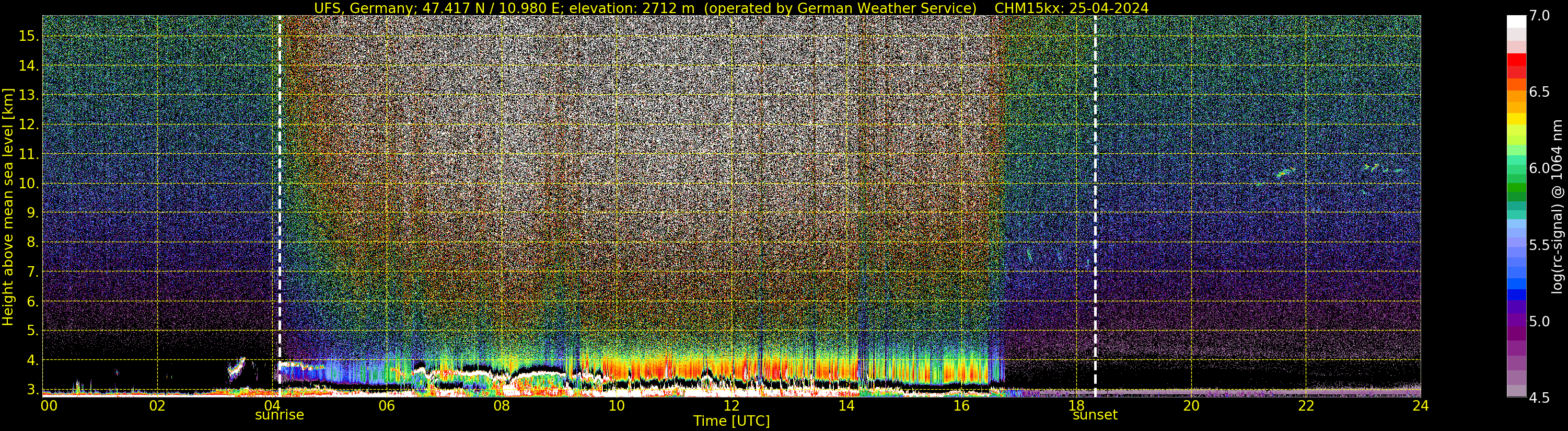Click the "8." height tick label

pos(32,243)
